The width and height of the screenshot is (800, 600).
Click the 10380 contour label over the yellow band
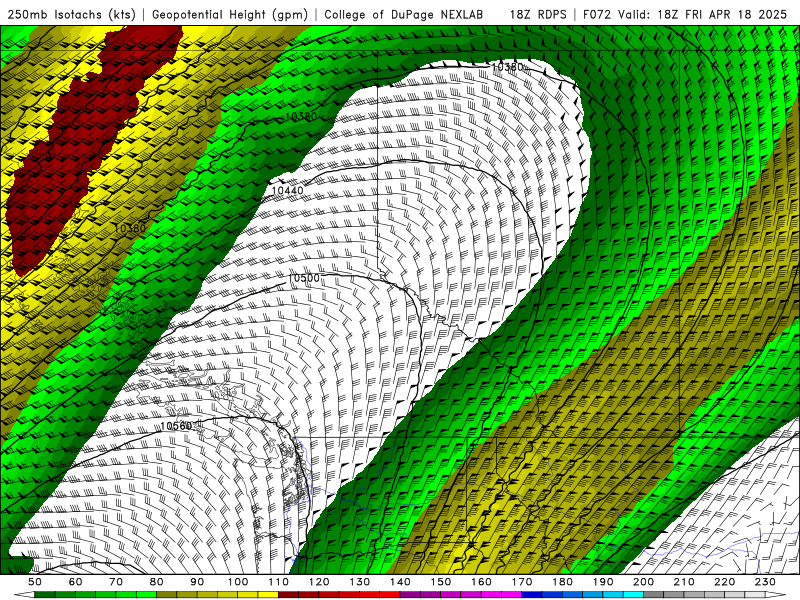point(130,229)
